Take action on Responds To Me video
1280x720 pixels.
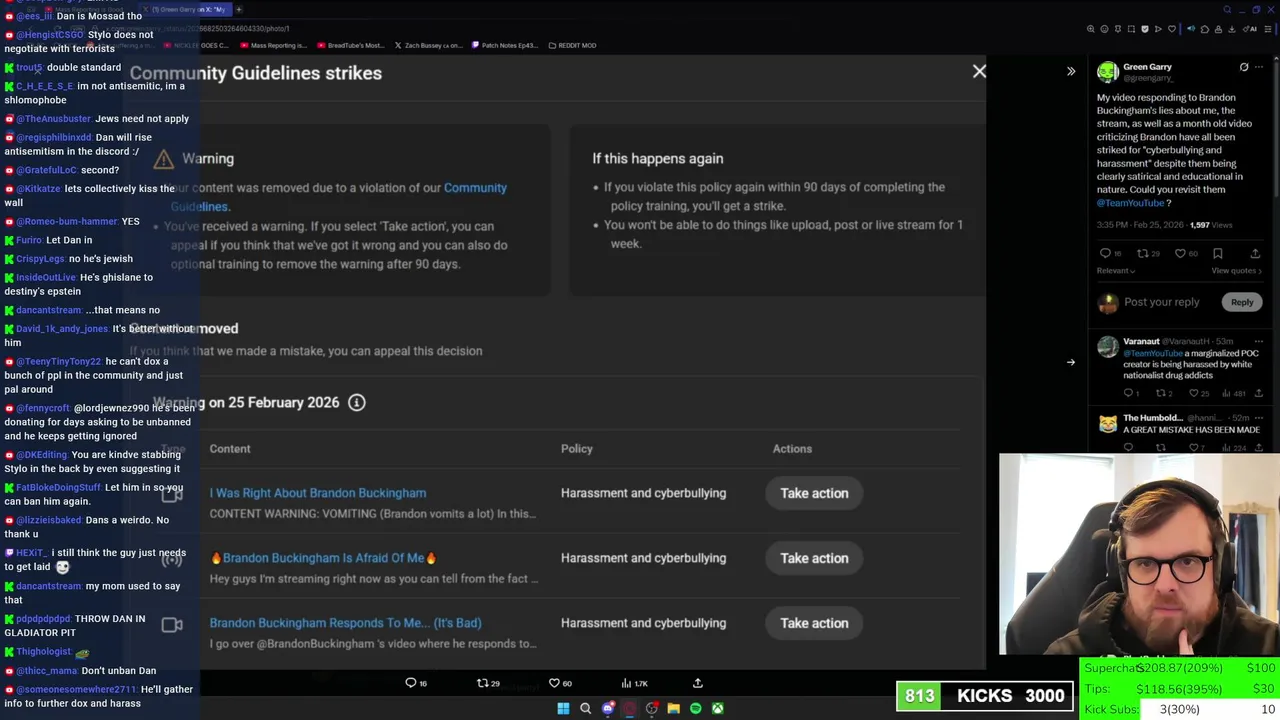pos(814,623)
